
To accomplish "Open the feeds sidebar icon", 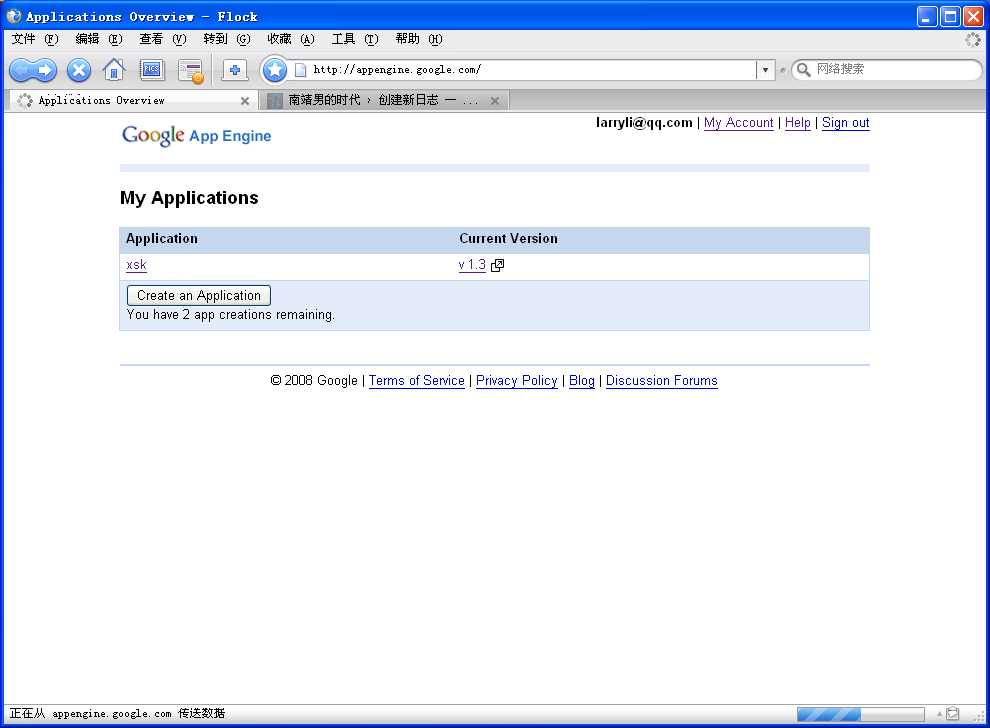I will pos(190,71).
